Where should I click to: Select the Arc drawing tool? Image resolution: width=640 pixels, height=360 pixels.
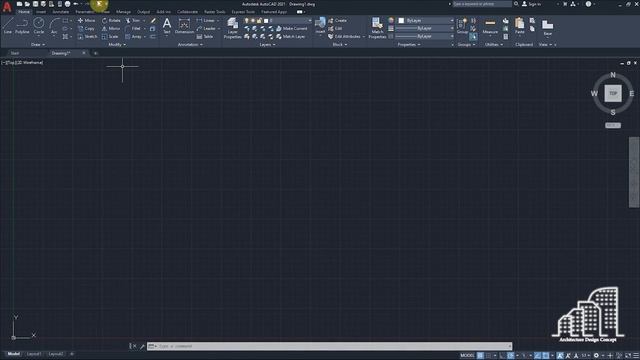(x=54, y=26)
